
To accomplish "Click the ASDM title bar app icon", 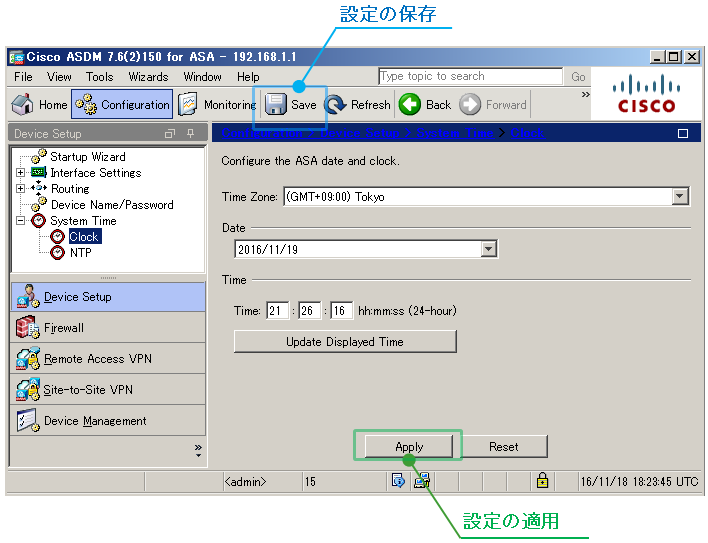I will point(17,57).
